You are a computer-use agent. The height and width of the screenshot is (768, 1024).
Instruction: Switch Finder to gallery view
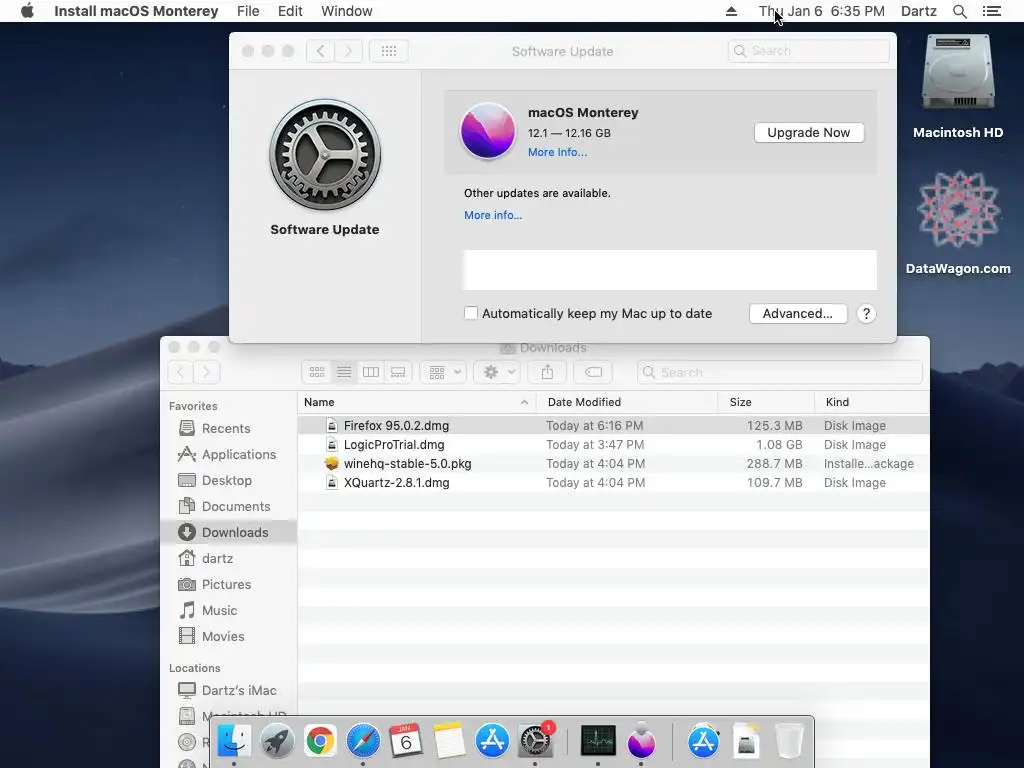[398, 372]
